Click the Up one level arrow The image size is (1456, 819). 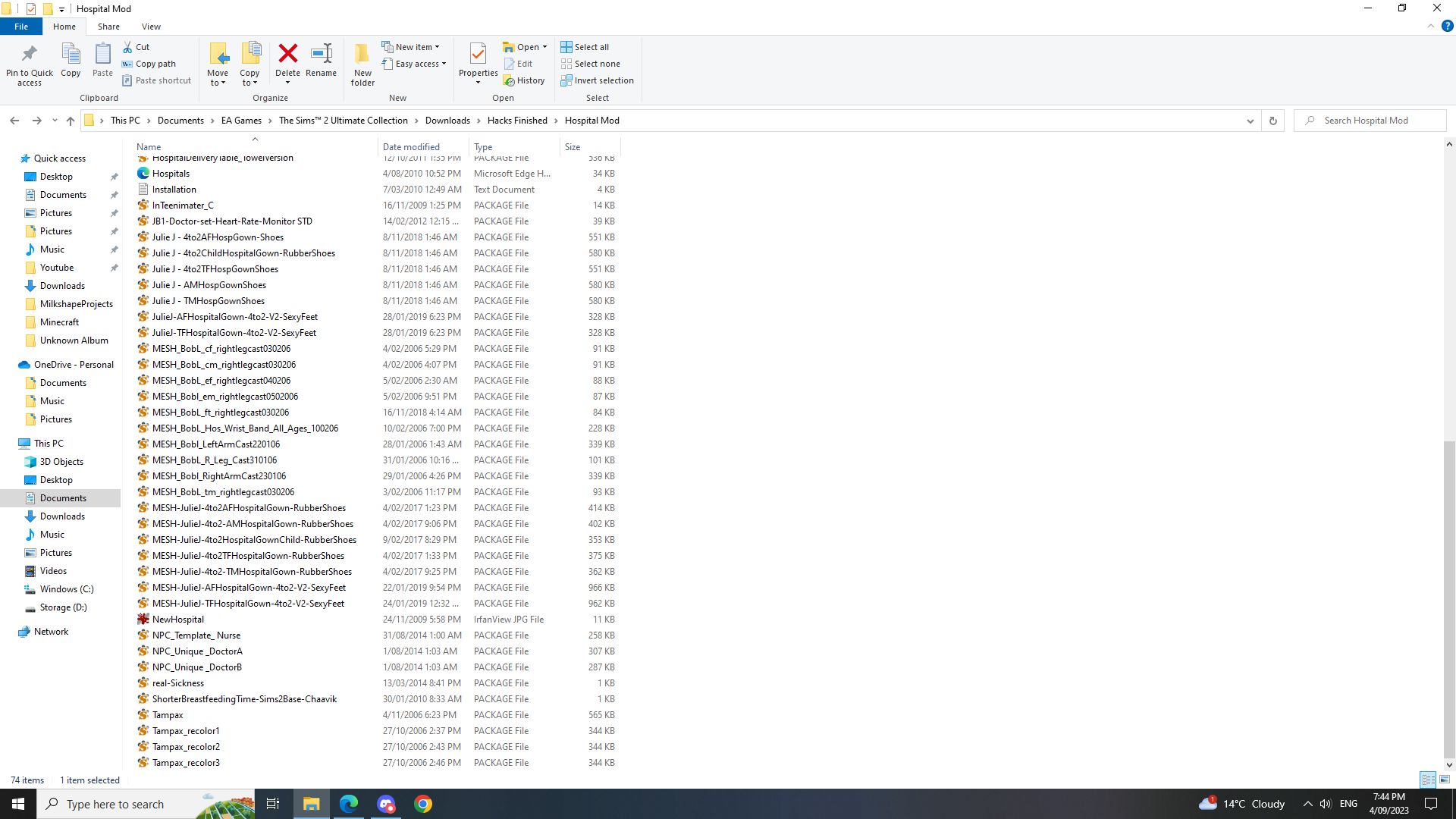click(71, 121)
